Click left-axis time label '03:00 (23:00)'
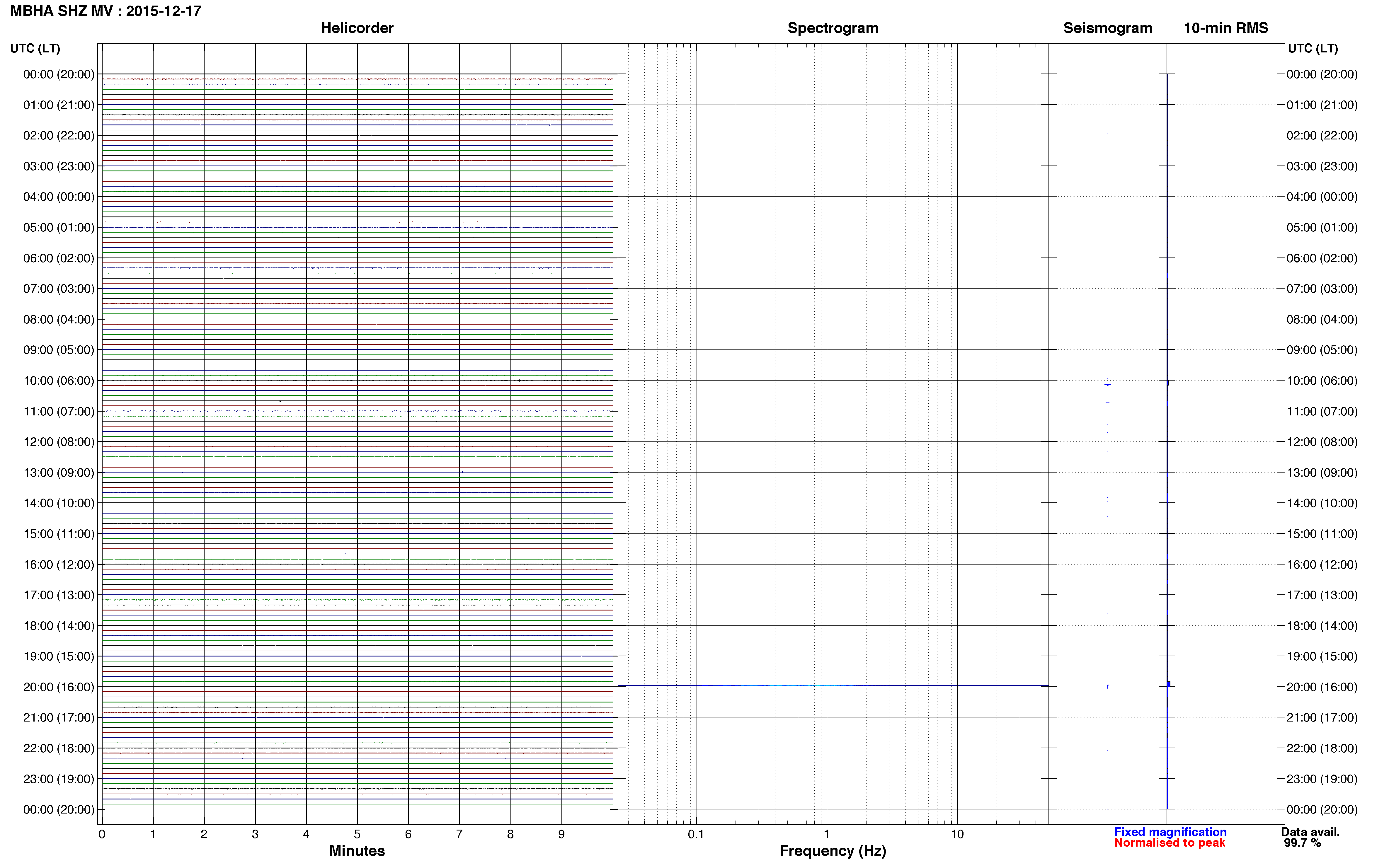This screenshot has height=868, width=1389. coord(59,166)
